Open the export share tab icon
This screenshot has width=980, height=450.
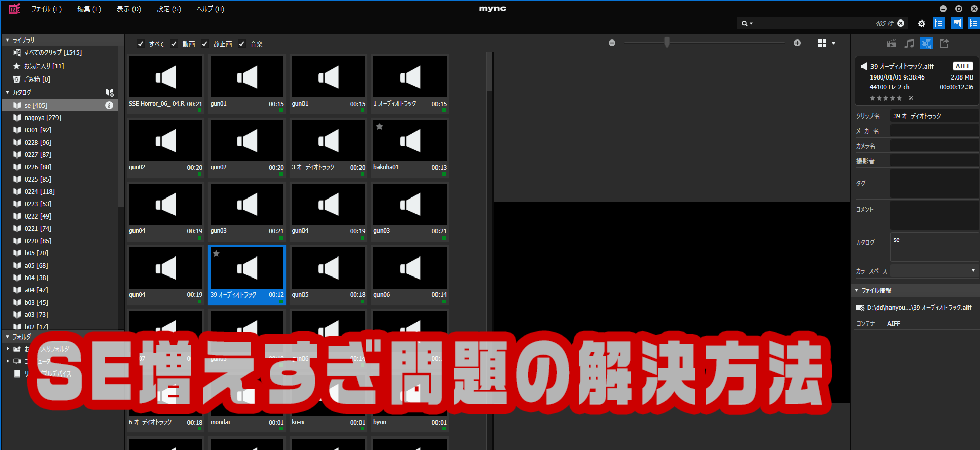tap(944, 43)
